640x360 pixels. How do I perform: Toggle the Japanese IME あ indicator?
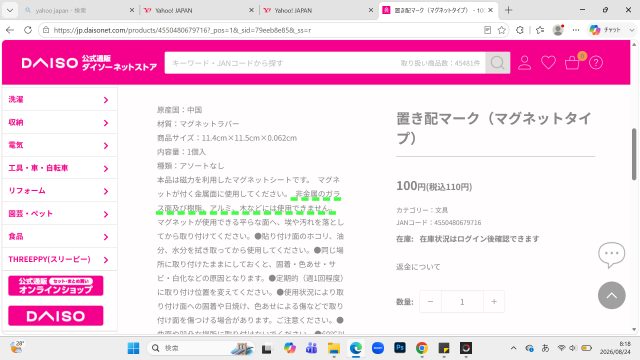pyautogui.click(x=545, y=348)
